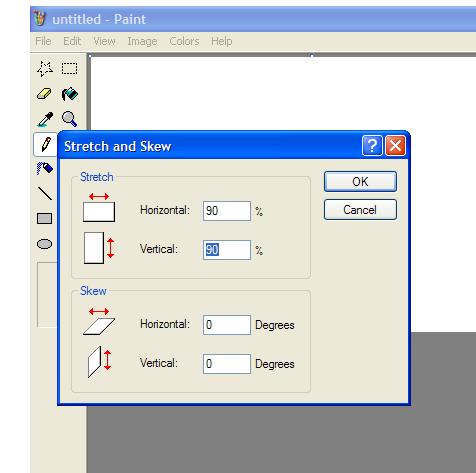Activate the Magnifier tool

click(x=69, y=119)
